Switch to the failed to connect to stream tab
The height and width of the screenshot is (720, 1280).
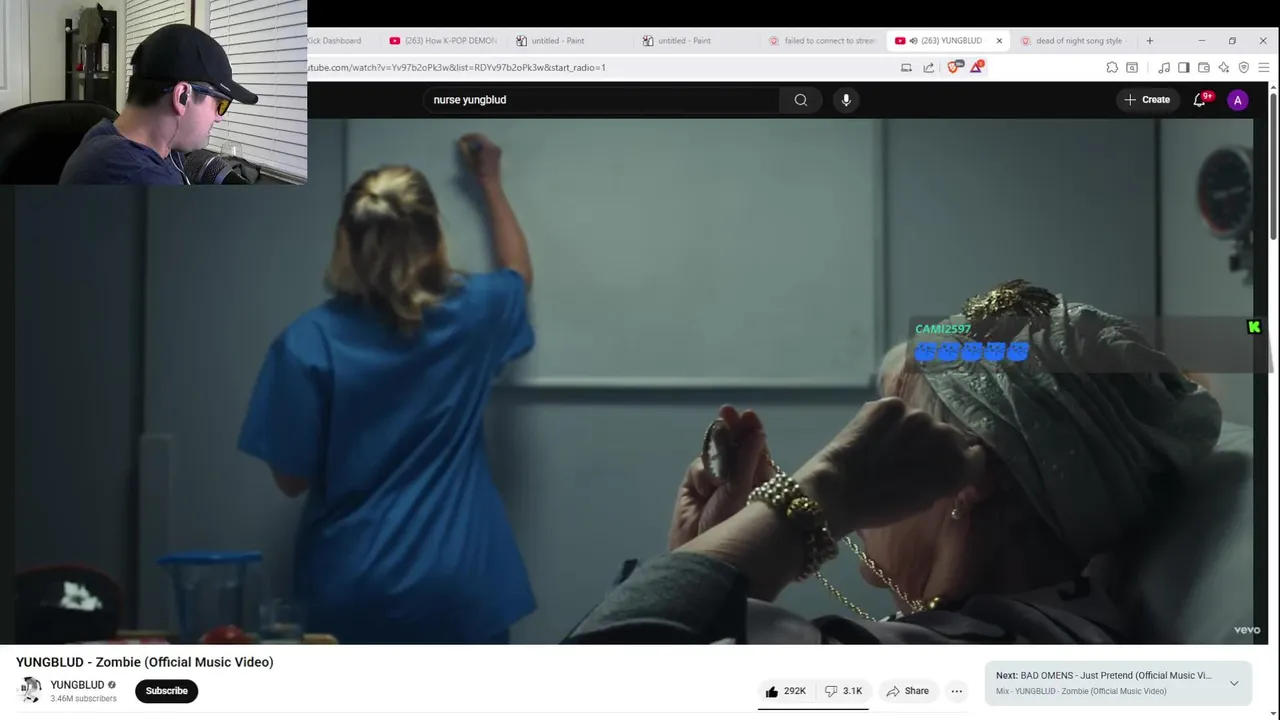tap(822, 41)
